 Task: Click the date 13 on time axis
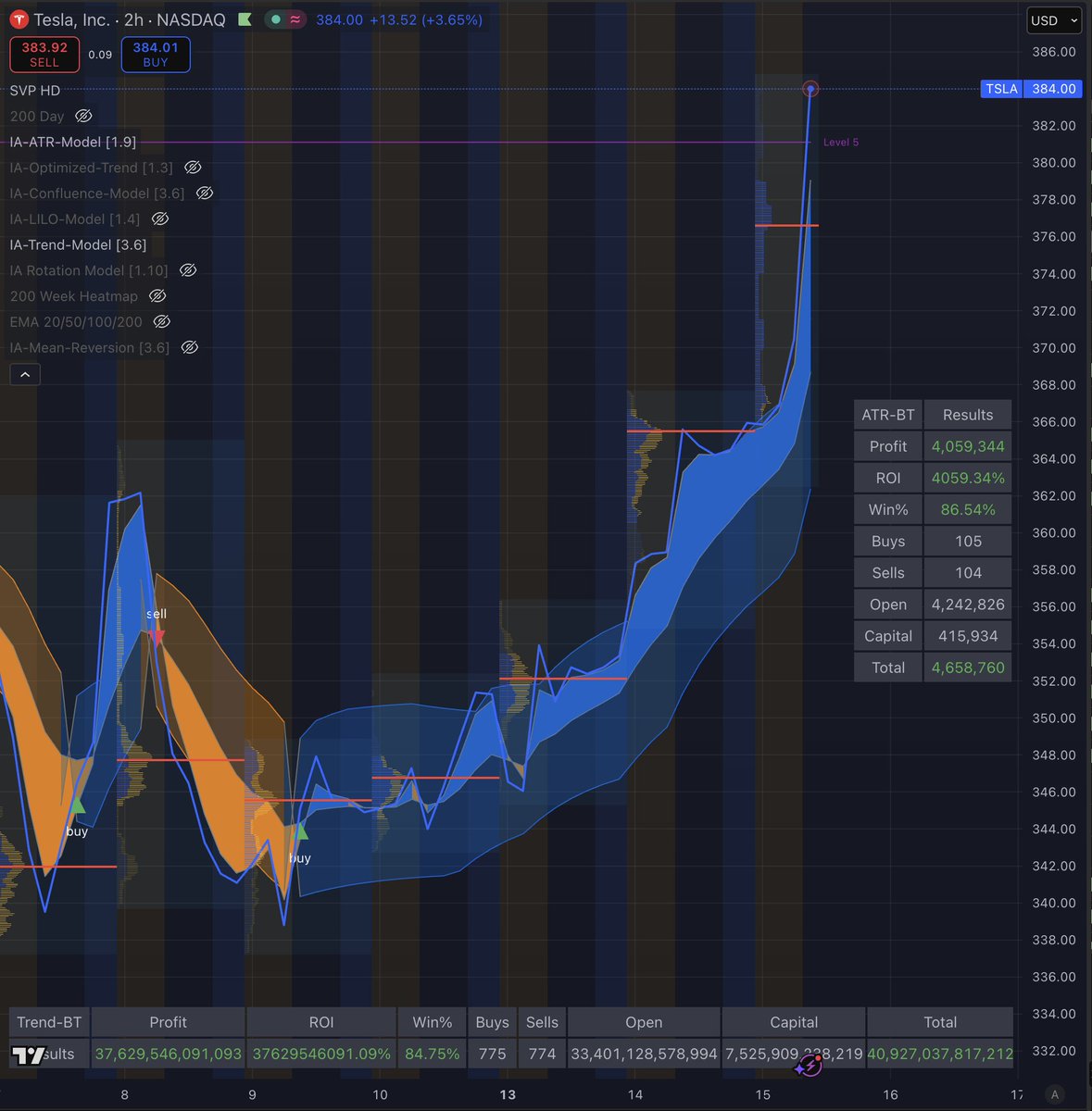click(508, 1095)
